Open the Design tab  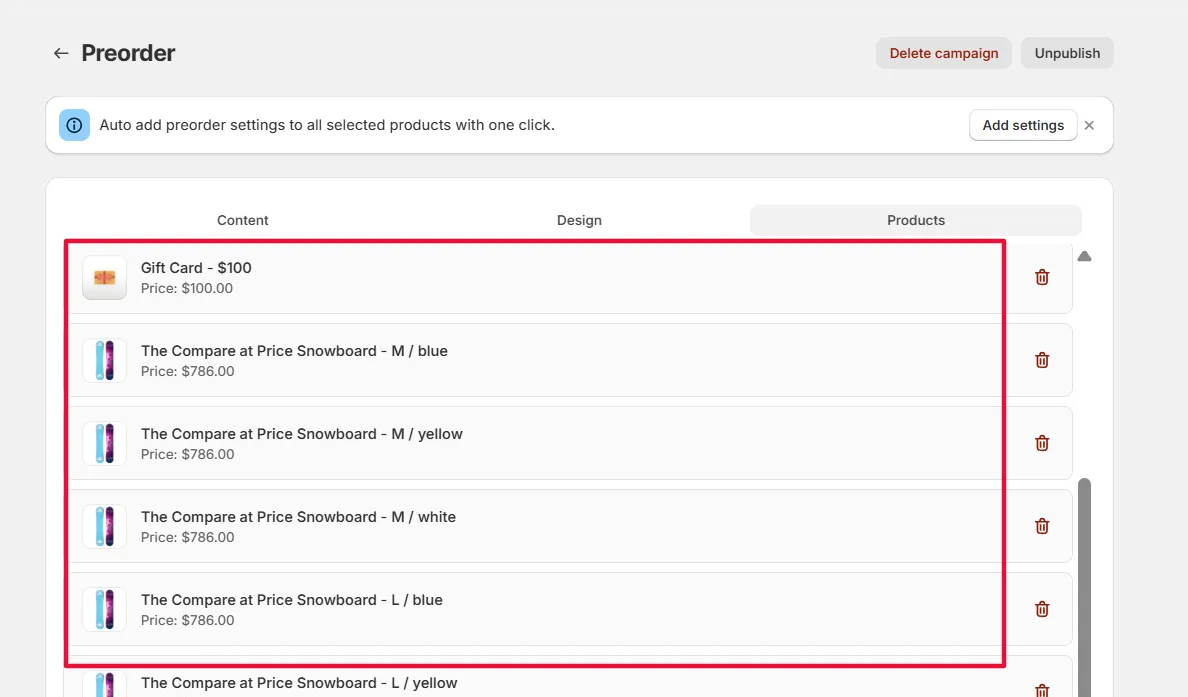pos(579,220)
